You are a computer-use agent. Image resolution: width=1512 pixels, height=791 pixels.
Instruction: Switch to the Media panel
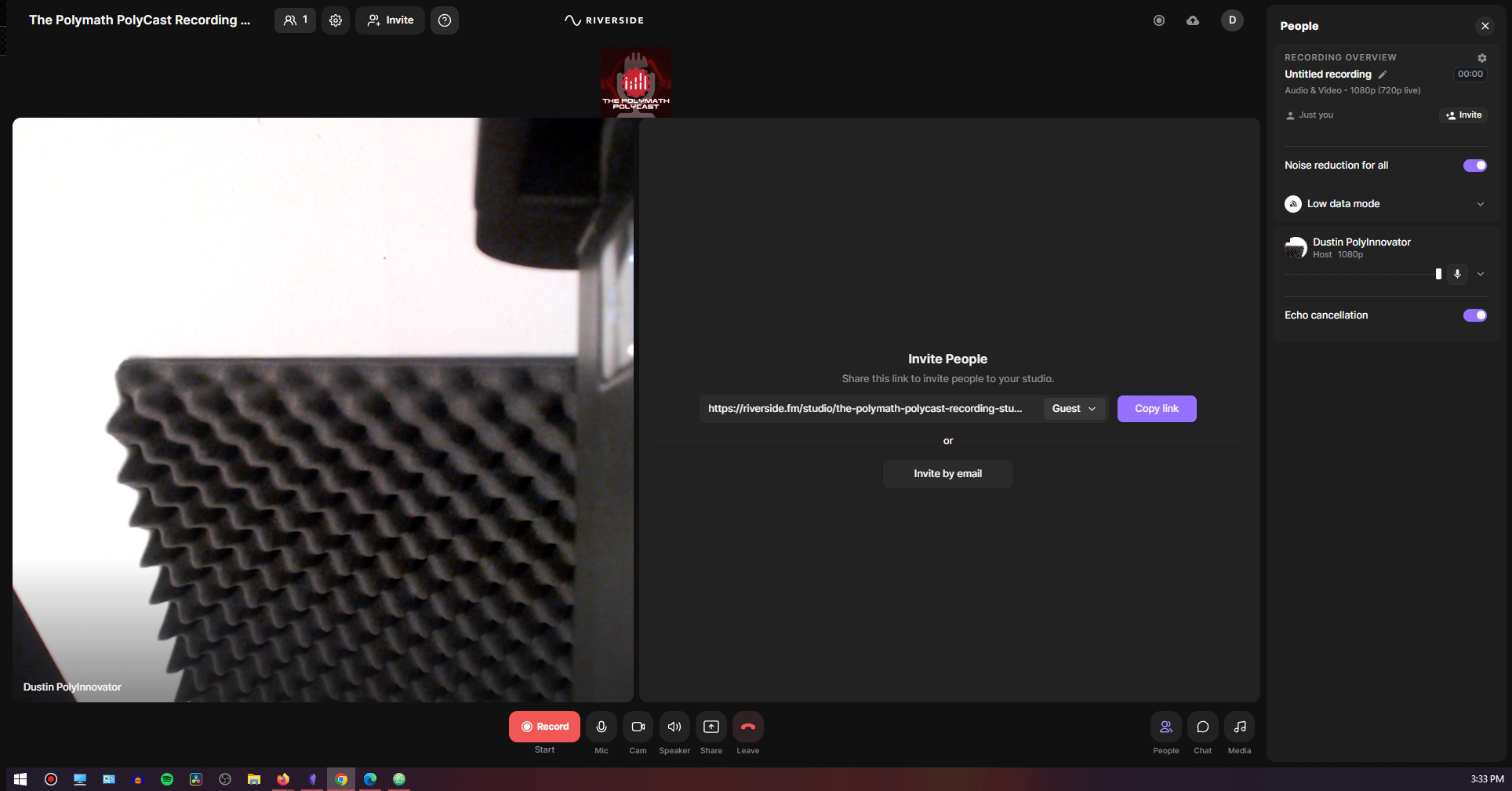click(1239, 727)
